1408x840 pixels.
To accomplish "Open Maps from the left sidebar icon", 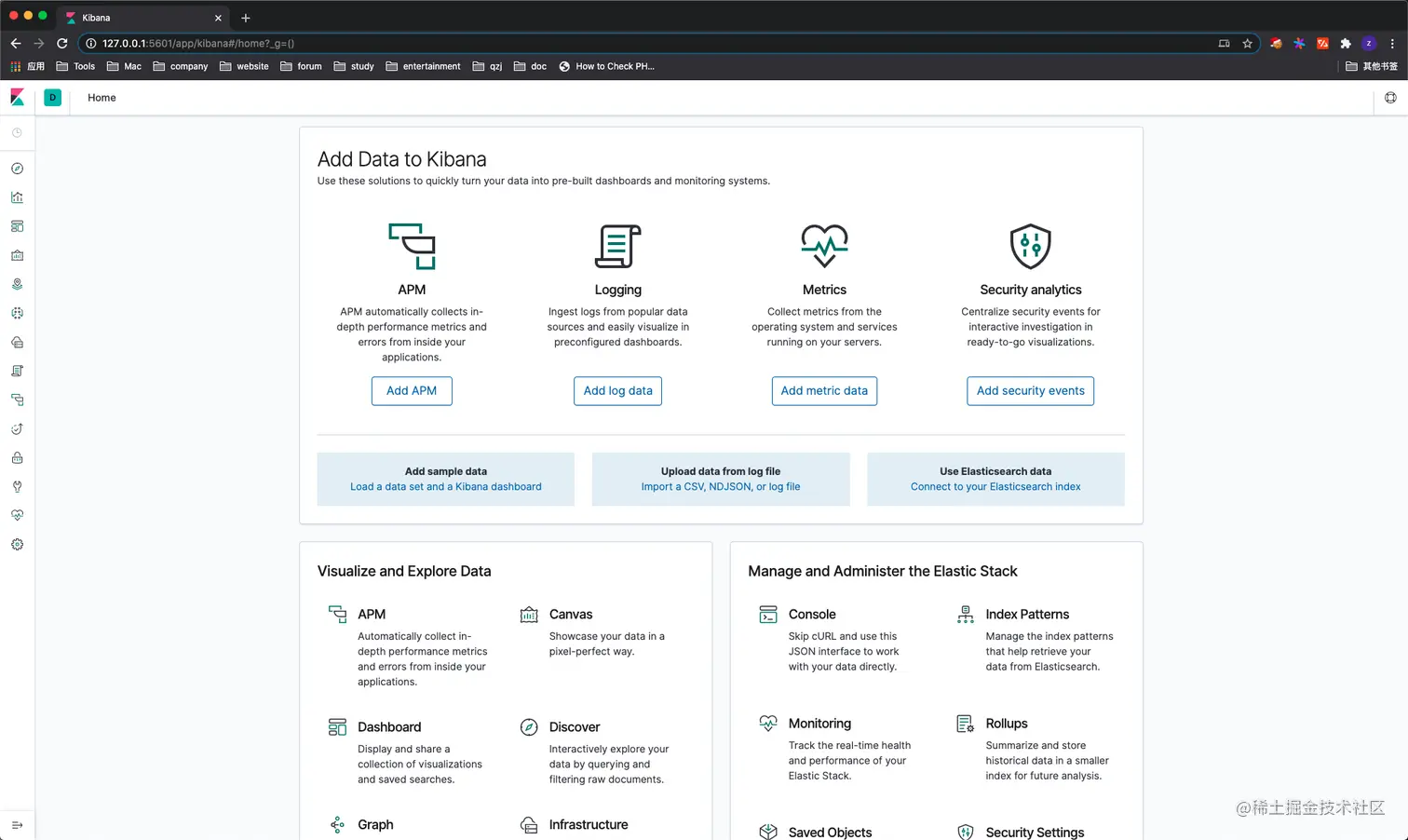I will pos(17,284).
